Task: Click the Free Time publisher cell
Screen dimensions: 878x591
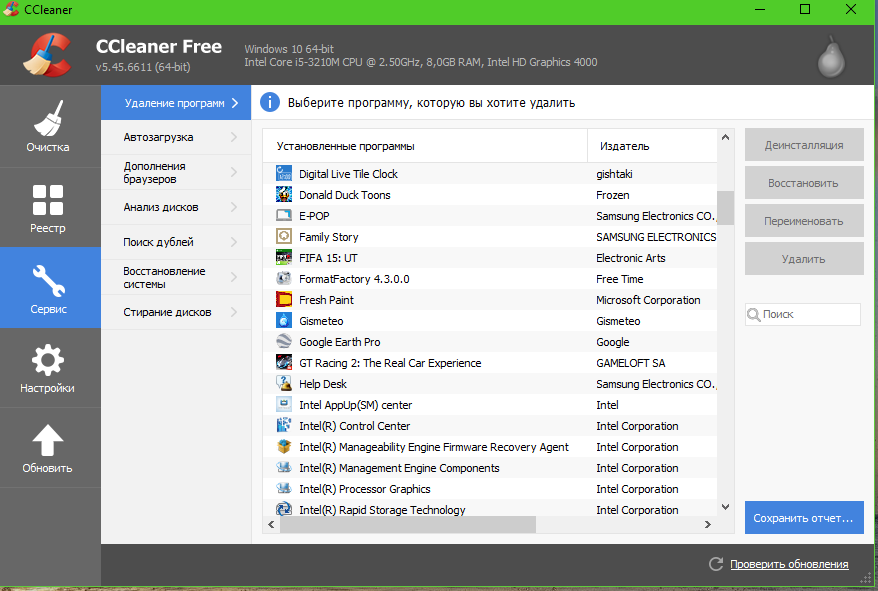Action: [619, 279]
